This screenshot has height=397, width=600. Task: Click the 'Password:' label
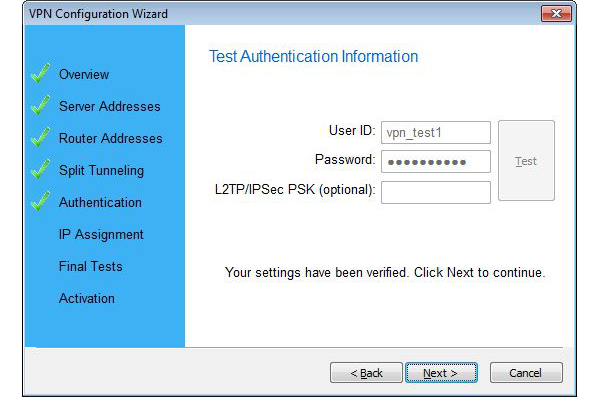345,160
